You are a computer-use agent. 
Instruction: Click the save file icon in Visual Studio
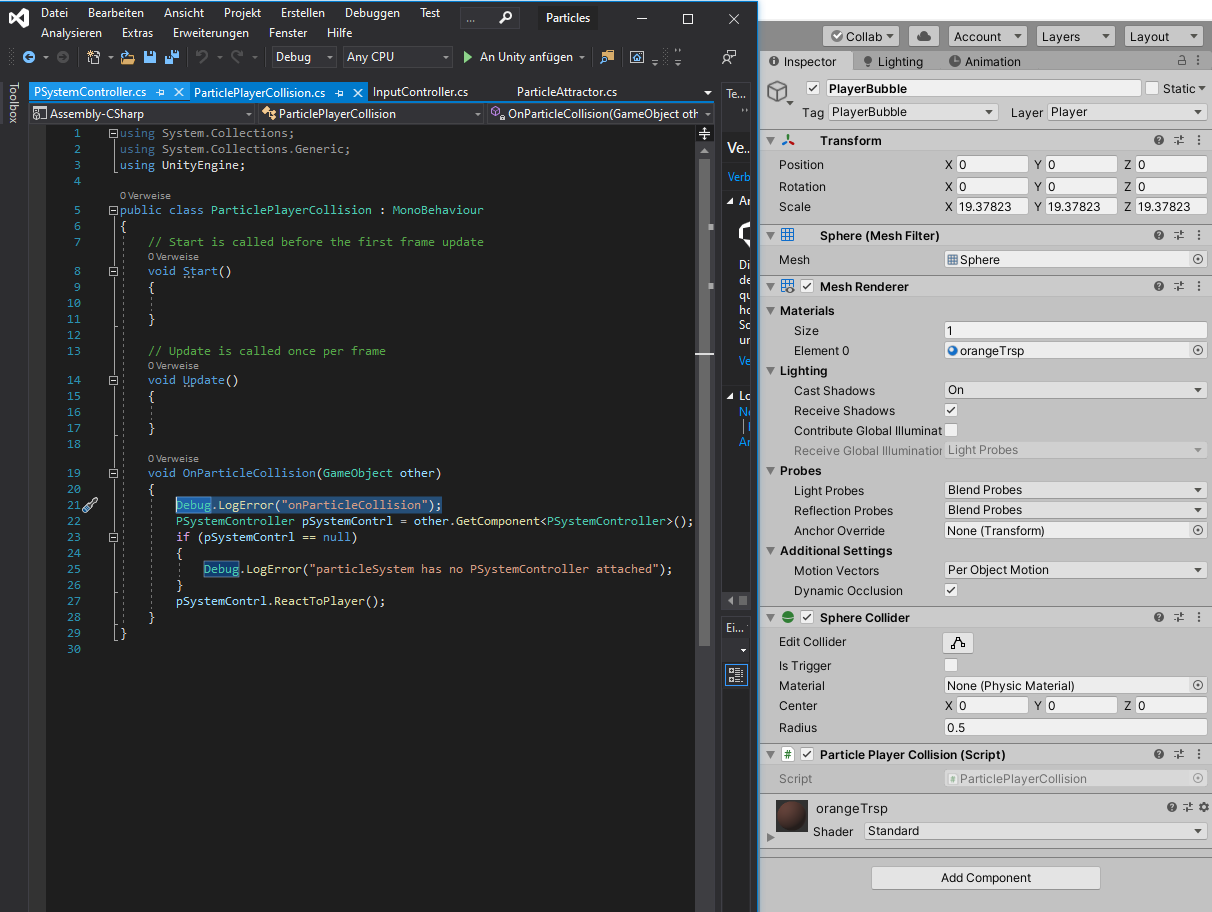149,57
